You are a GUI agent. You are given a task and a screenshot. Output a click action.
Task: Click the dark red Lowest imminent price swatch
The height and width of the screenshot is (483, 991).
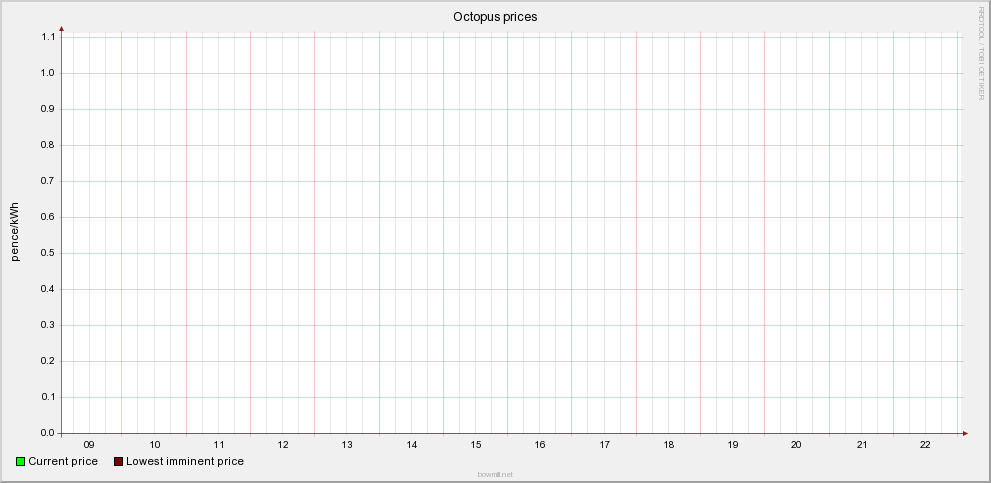pyautogui.click(x=118, y=461)
